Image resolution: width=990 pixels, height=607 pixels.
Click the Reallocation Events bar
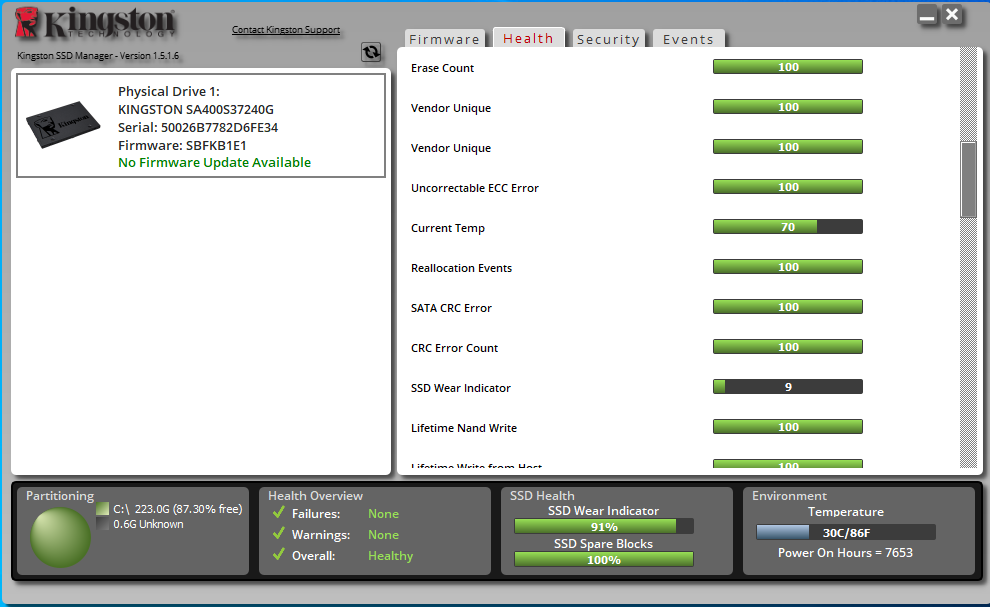(x=788, y=267)
